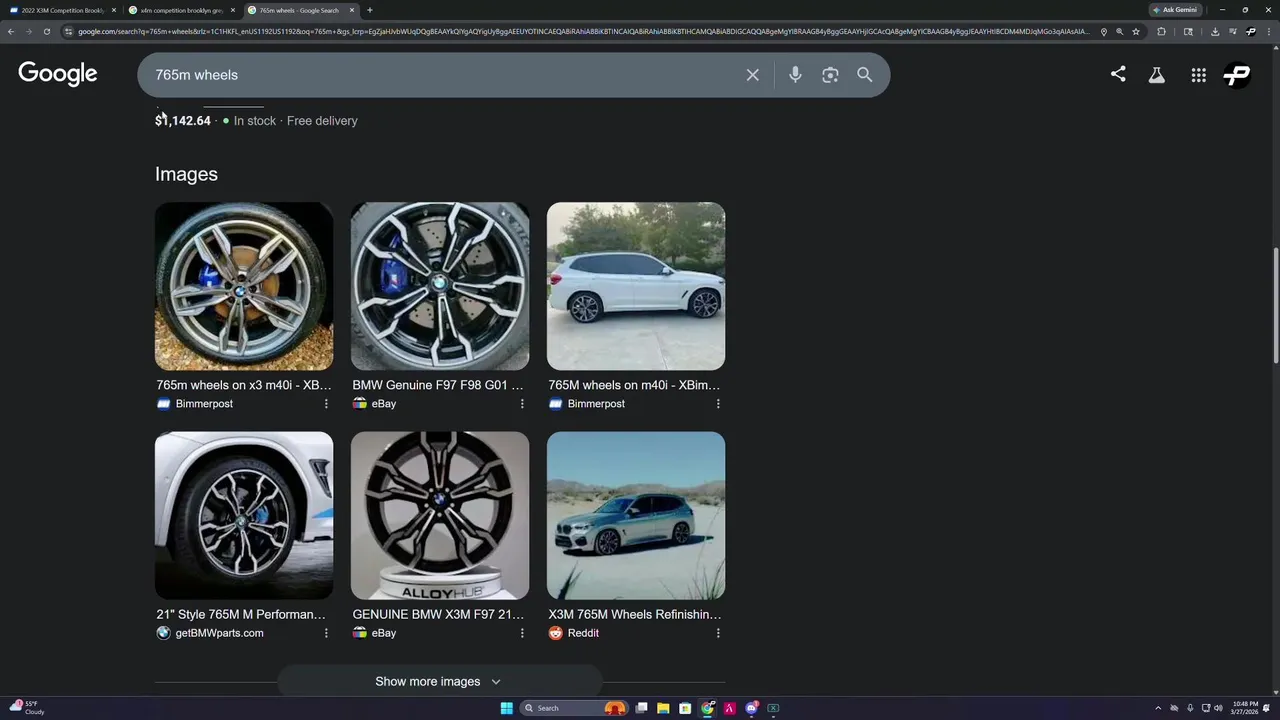Open white BMW X3 side view thumbnail

(x=636, y=286)
